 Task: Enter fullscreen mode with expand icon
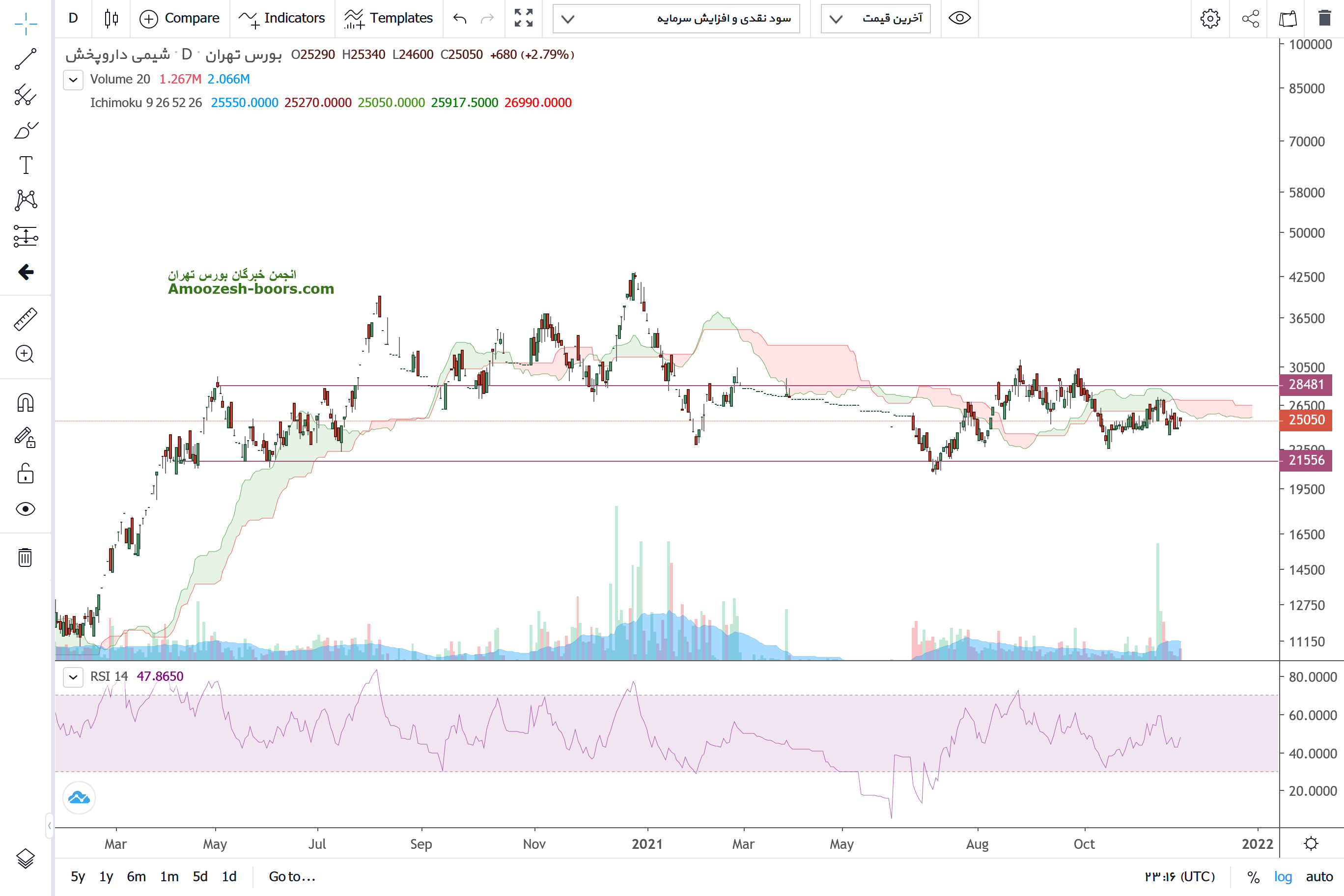(523, 18)
